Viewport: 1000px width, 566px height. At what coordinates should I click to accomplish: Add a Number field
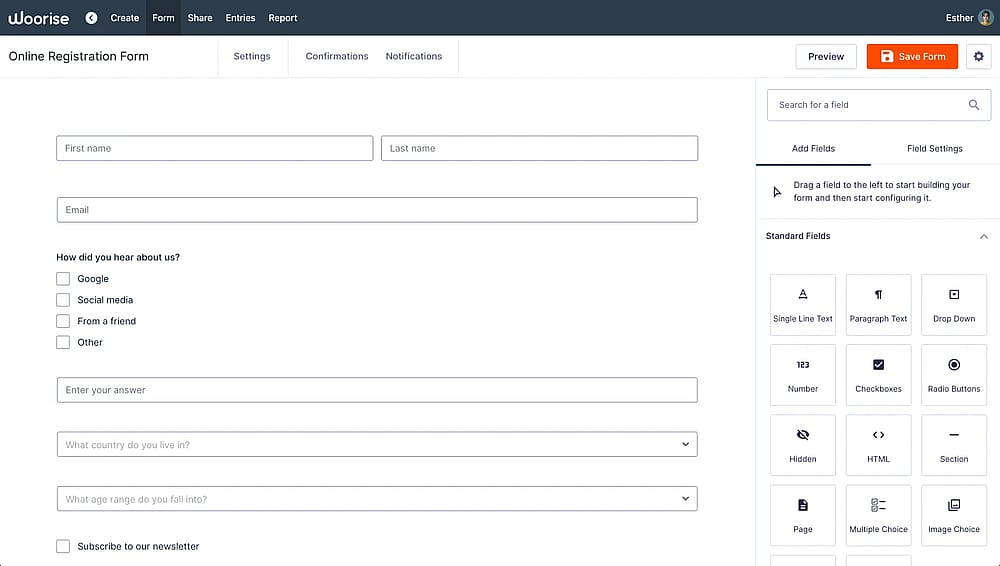(x=802, y=375)
